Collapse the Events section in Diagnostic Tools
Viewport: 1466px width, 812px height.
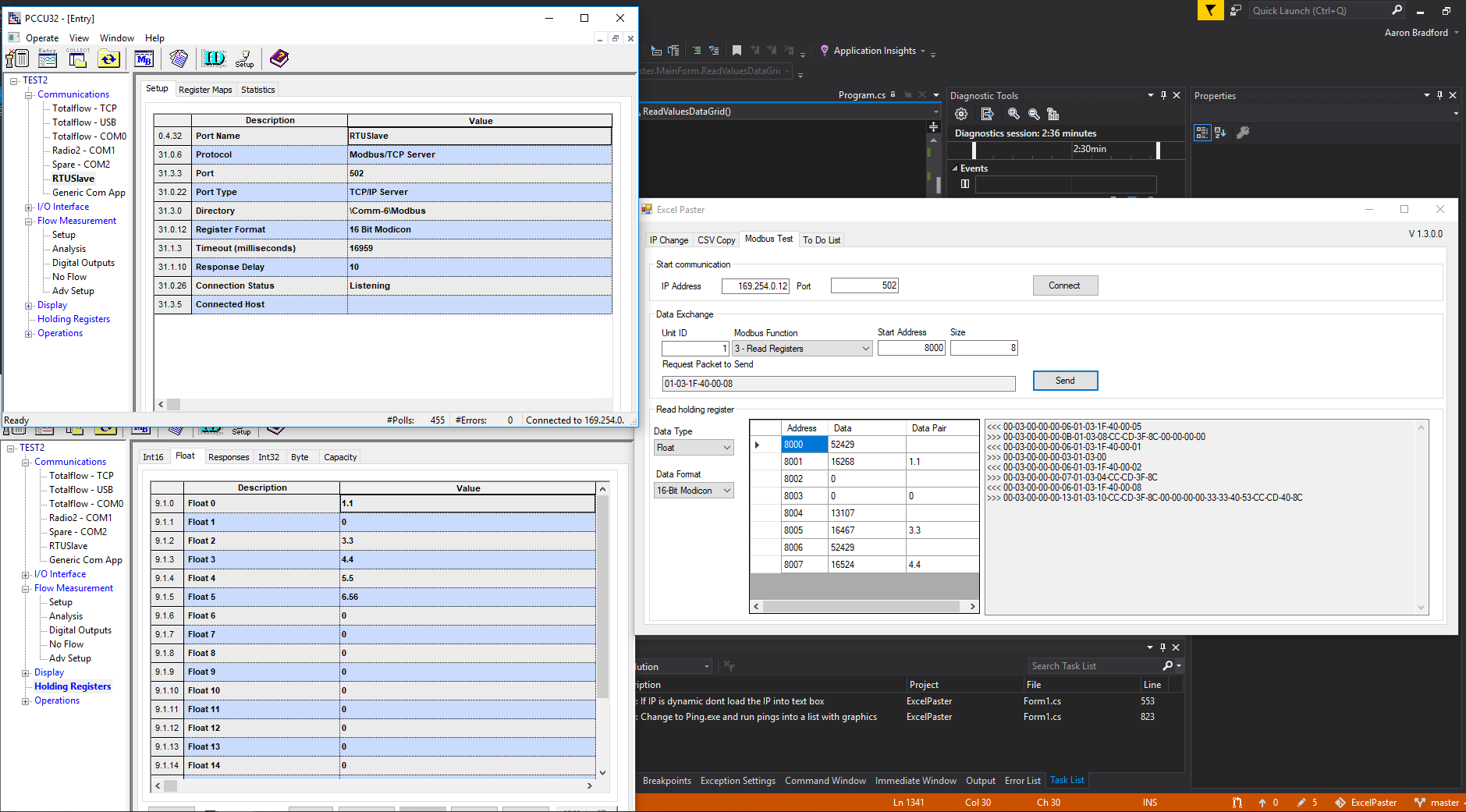[x=955, y=168]
